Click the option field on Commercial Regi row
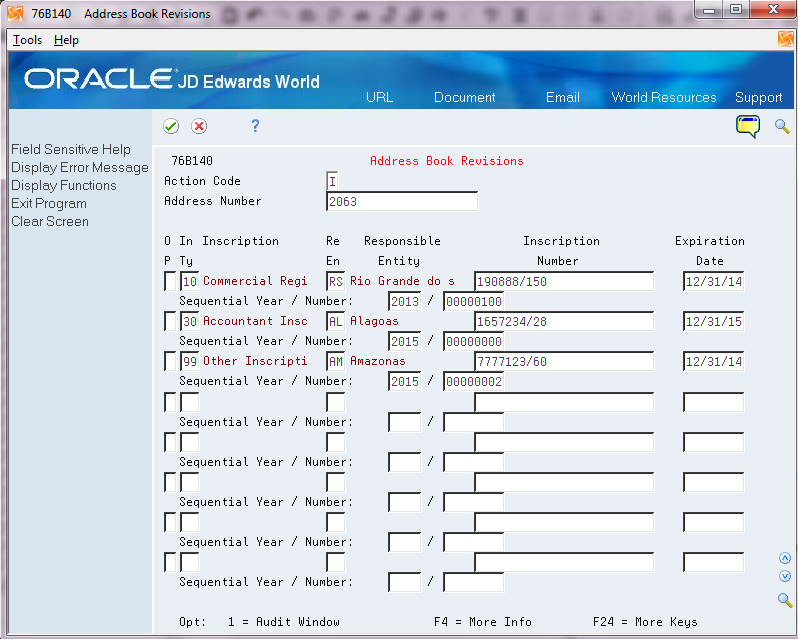The width and height of the screenshot is (798, 639). click(x=170, y=281)
